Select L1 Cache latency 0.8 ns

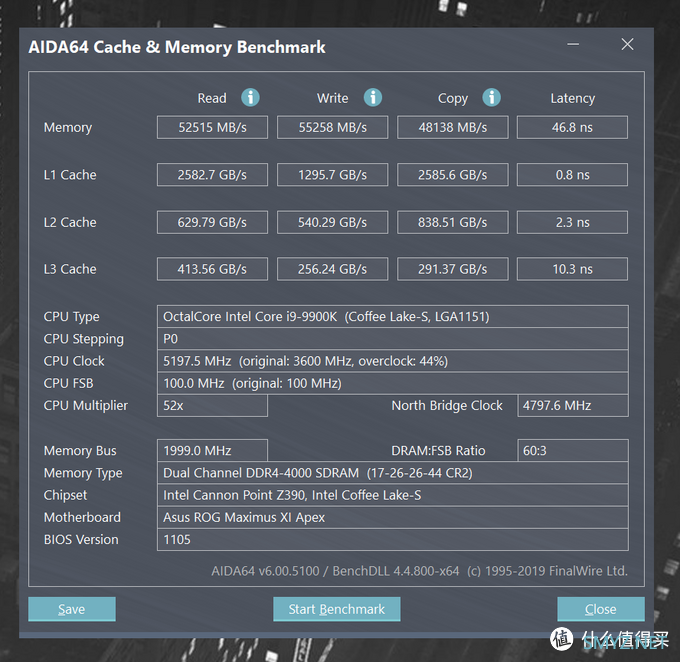[572, 174]
